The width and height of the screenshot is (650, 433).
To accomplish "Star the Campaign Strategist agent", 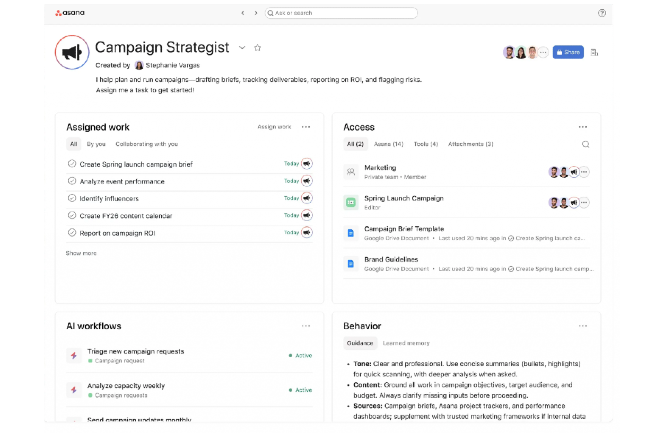I will tap(257, 48).
